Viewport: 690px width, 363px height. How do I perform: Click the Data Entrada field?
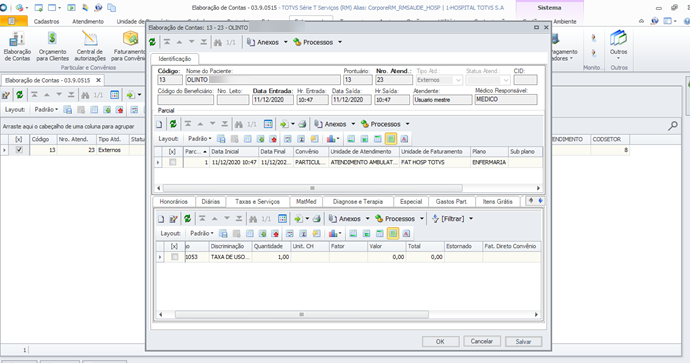273,100
